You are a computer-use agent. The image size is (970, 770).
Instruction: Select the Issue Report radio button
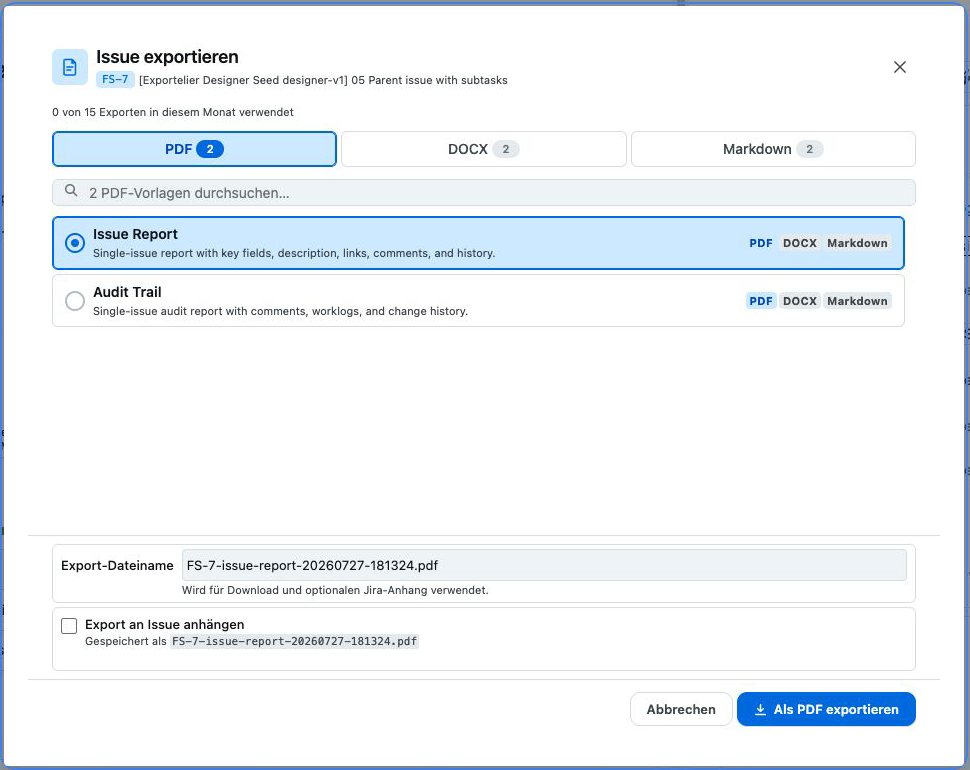point(75,243)
